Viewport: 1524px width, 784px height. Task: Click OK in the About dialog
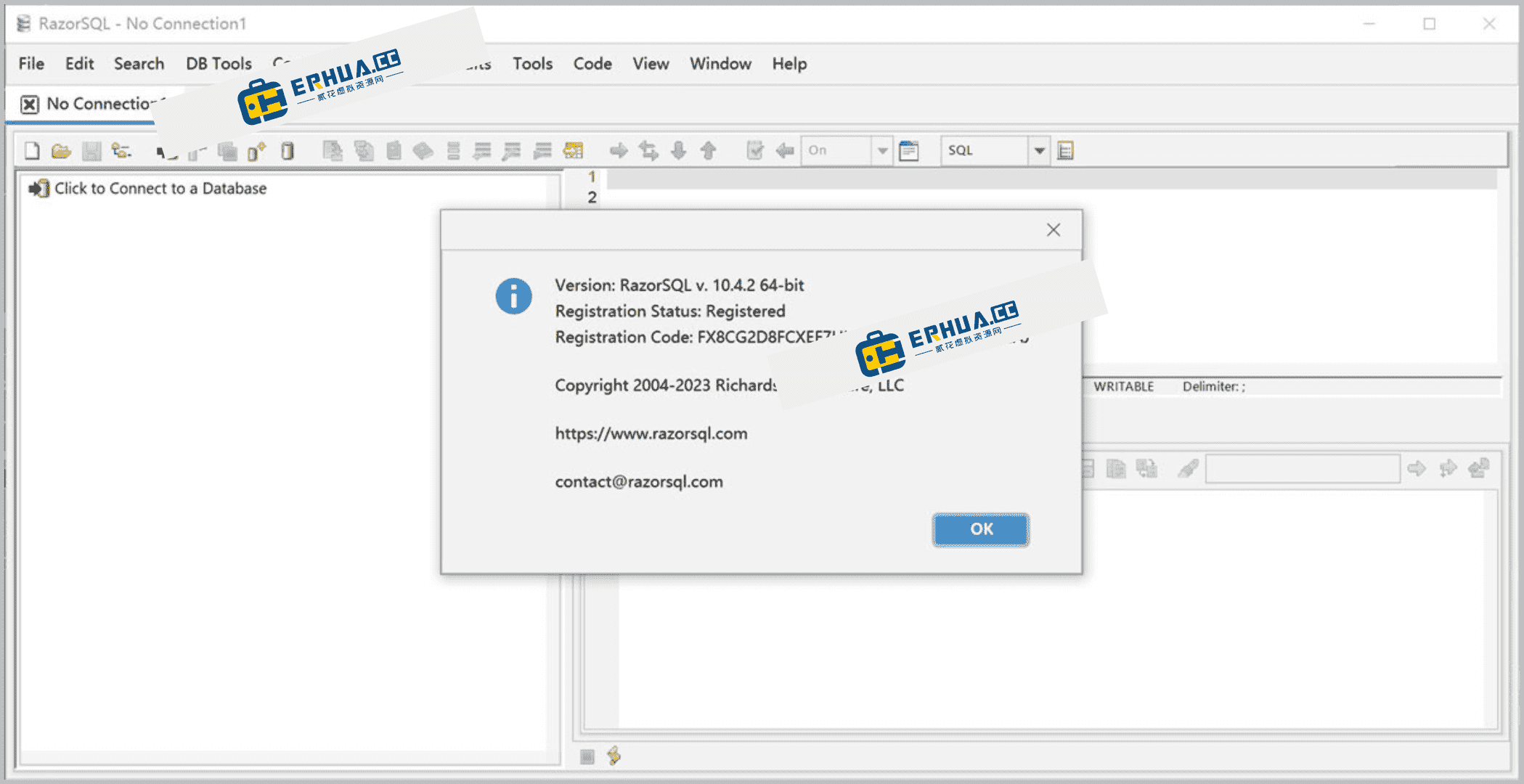[981, 529]
